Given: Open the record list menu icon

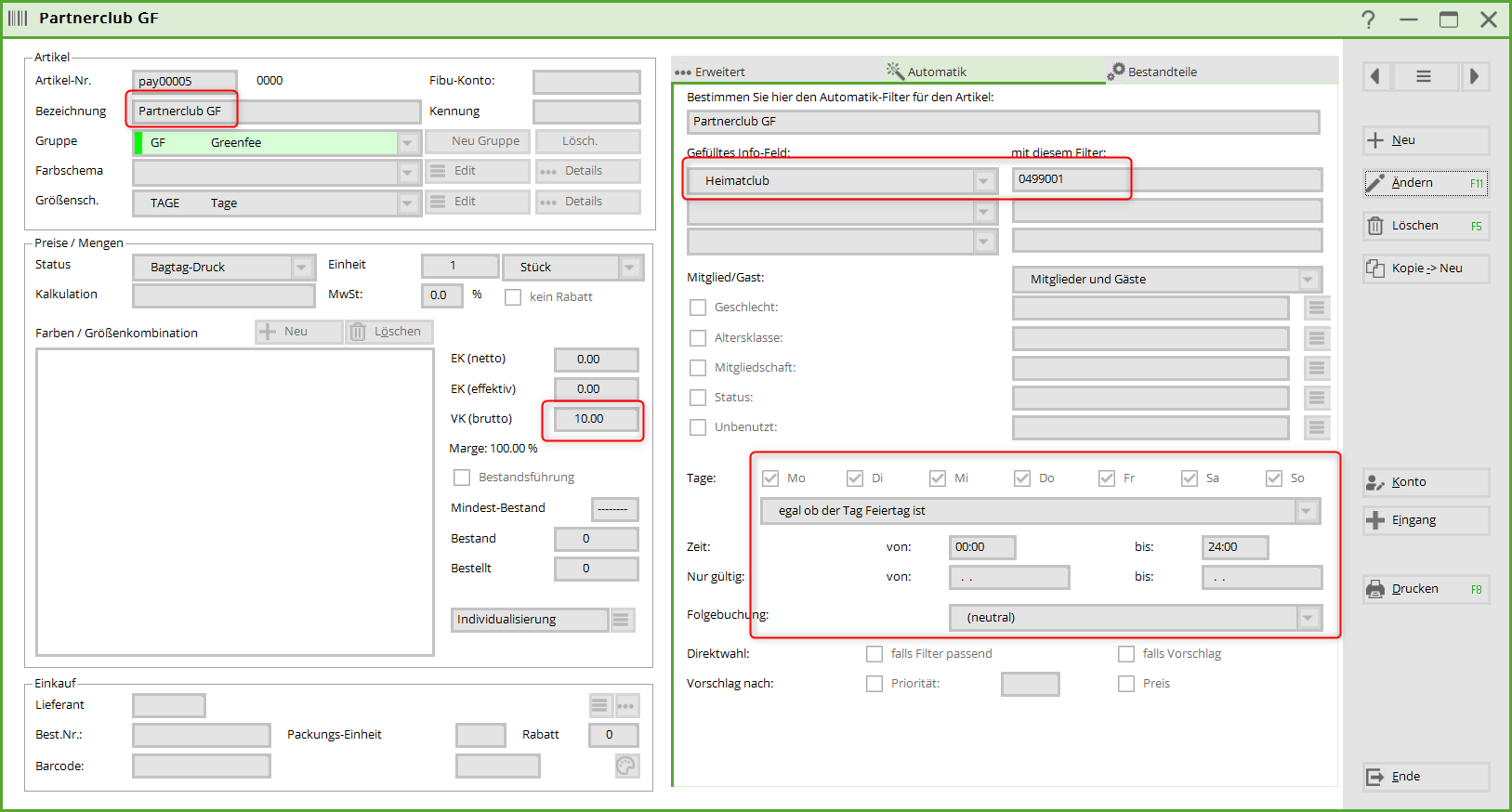Looking at the screenshot, I should [1423, 76].
